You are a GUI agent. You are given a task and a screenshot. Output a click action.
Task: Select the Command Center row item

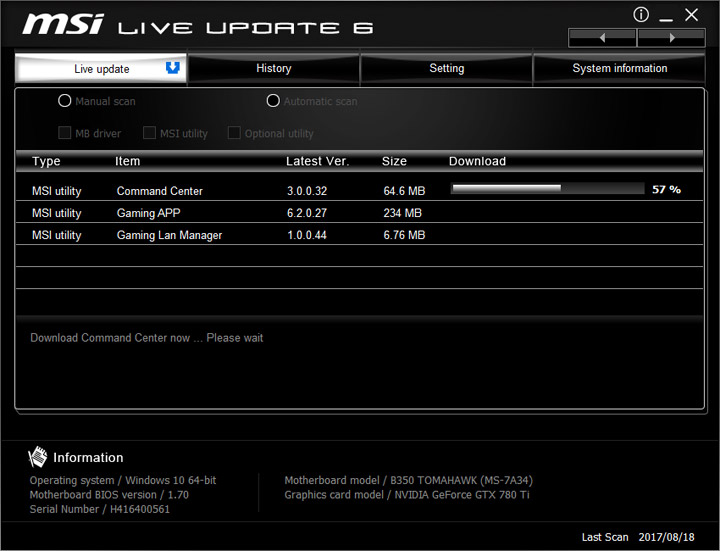click(x=159, y=191)
